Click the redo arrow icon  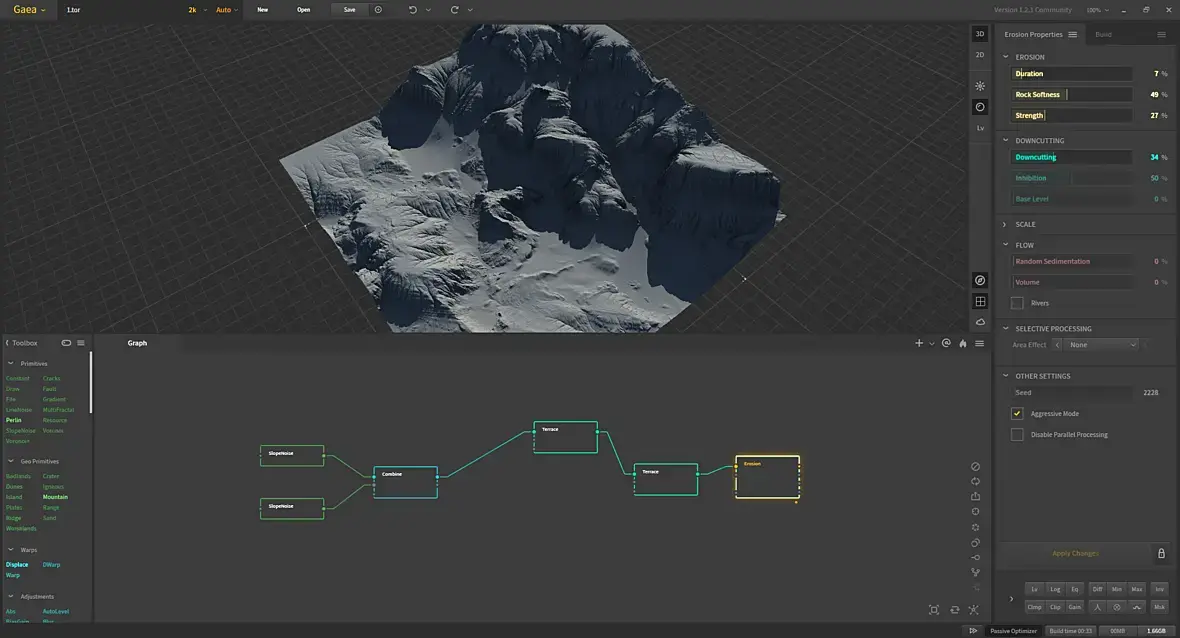(454, 10)
